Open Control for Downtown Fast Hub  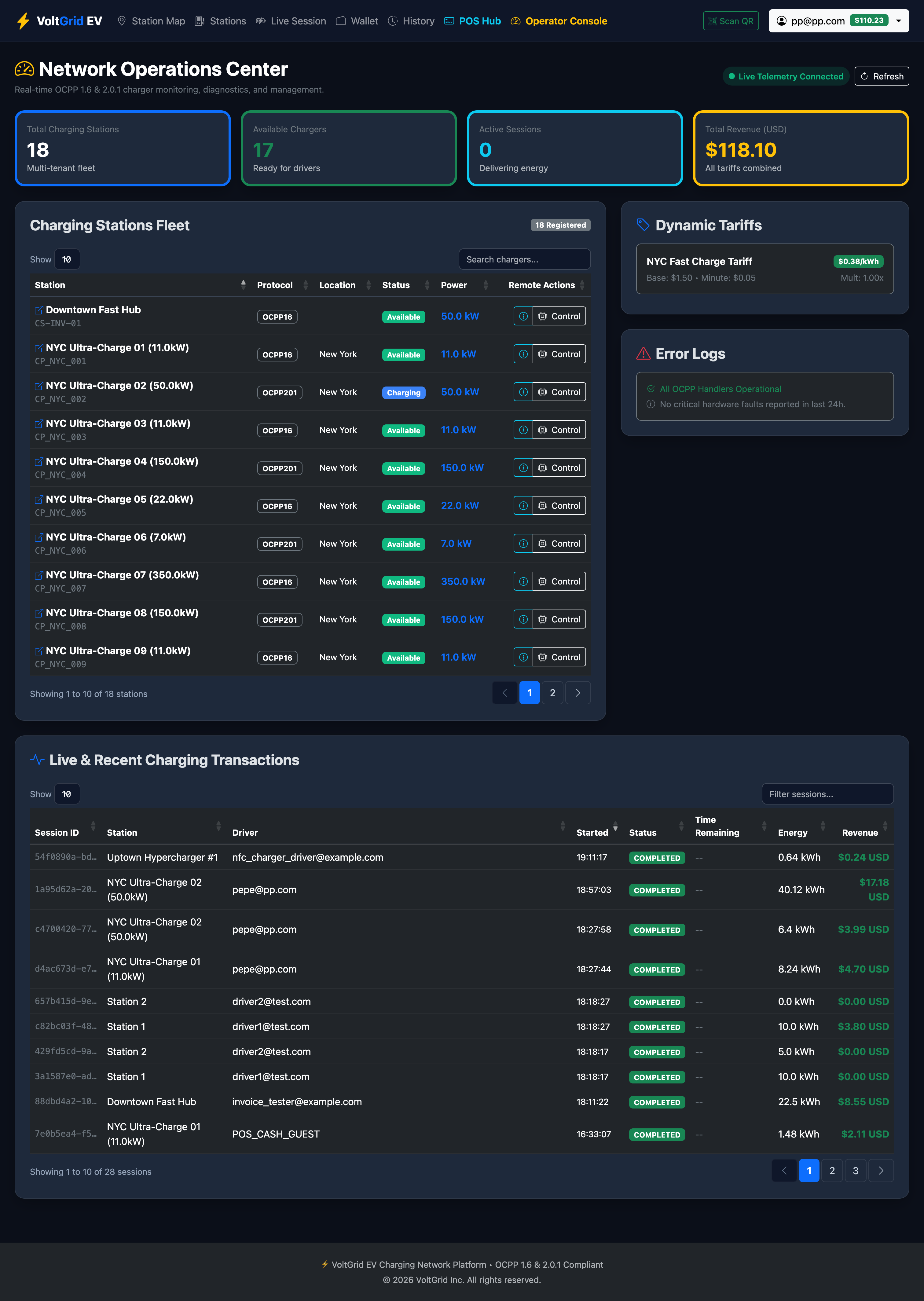(559, 316)
